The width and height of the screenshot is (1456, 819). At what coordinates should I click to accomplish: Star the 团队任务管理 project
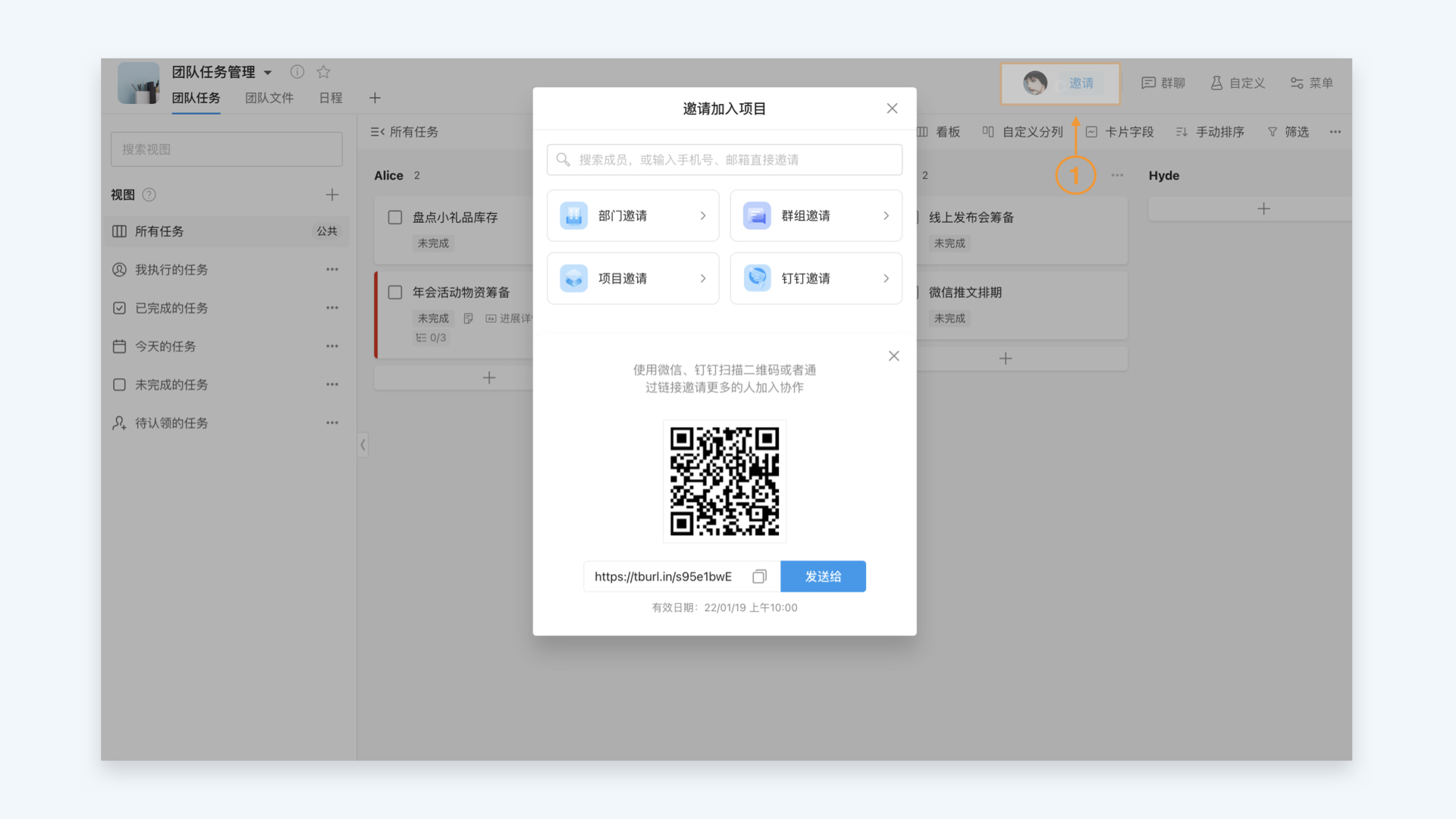click(324, 72)
